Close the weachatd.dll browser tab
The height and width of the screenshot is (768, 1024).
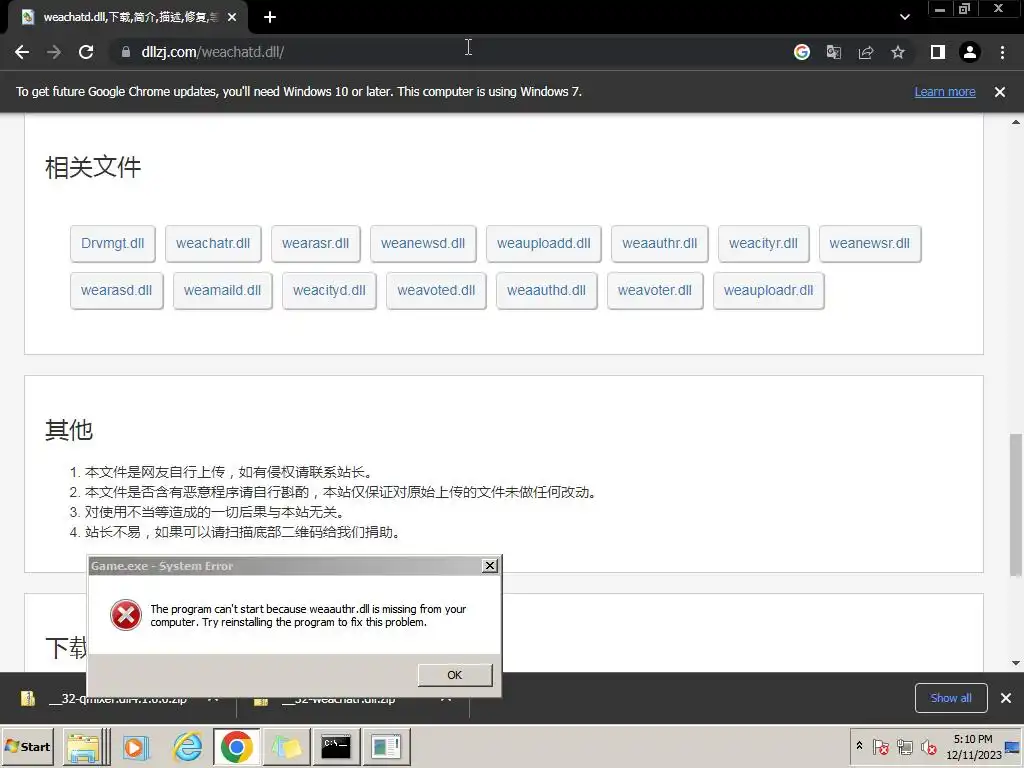click(232, 18)
